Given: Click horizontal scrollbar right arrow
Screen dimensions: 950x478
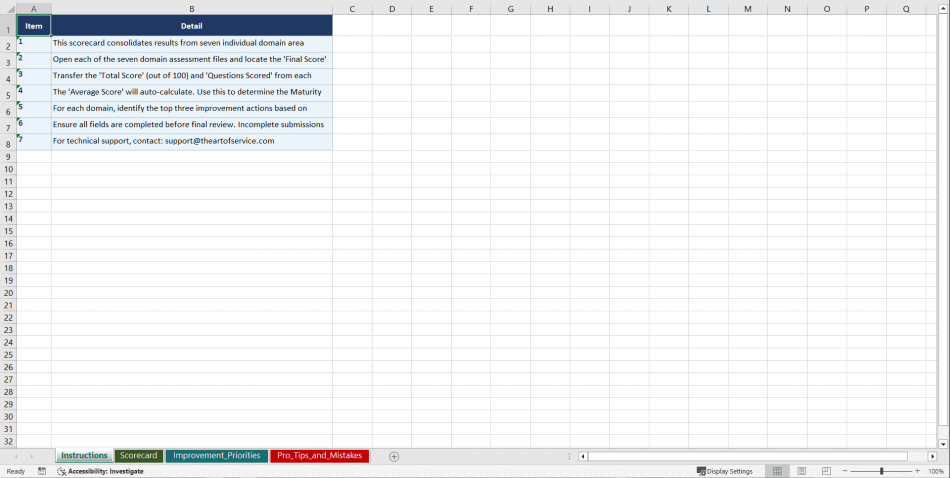Looking at the screenshot, I should [932, 456].
